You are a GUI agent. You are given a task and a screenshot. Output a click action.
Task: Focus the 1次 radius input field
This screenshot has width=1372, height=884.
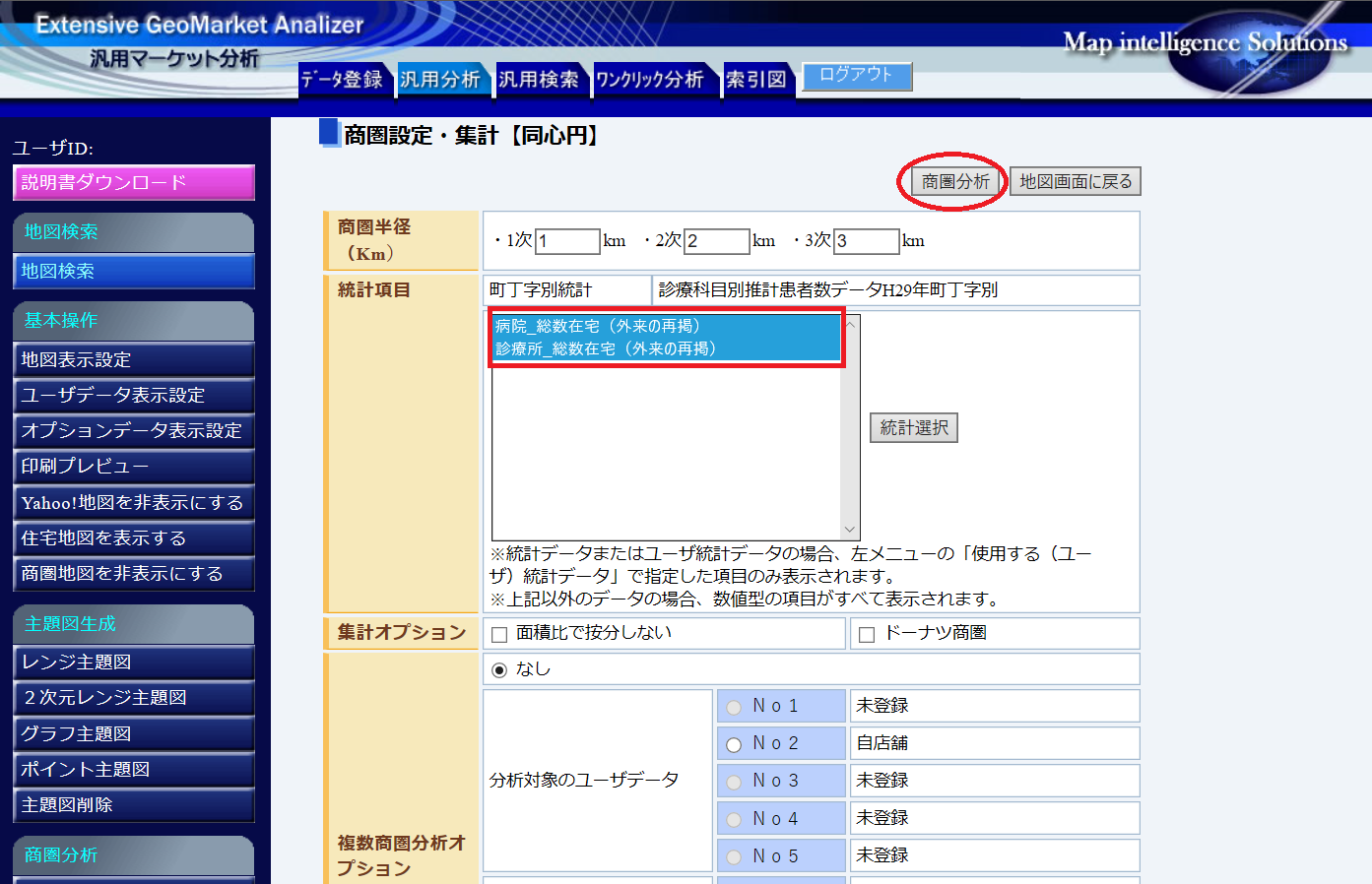pos(567,241)
